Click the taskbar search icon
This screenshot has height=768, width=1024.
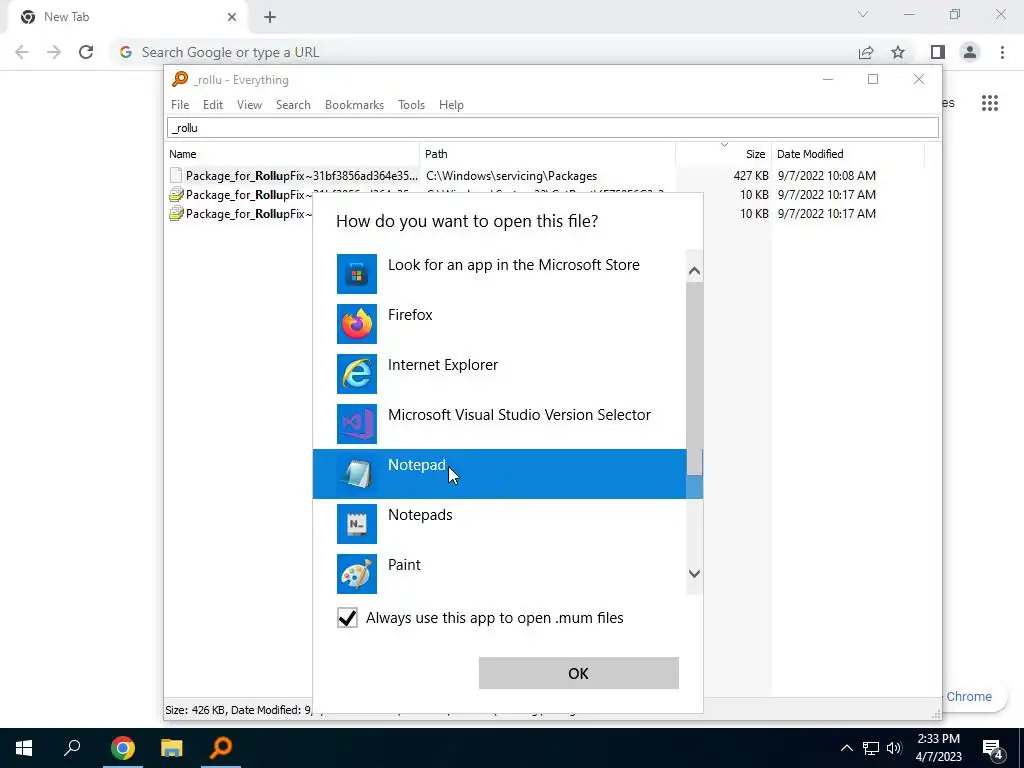72,748
